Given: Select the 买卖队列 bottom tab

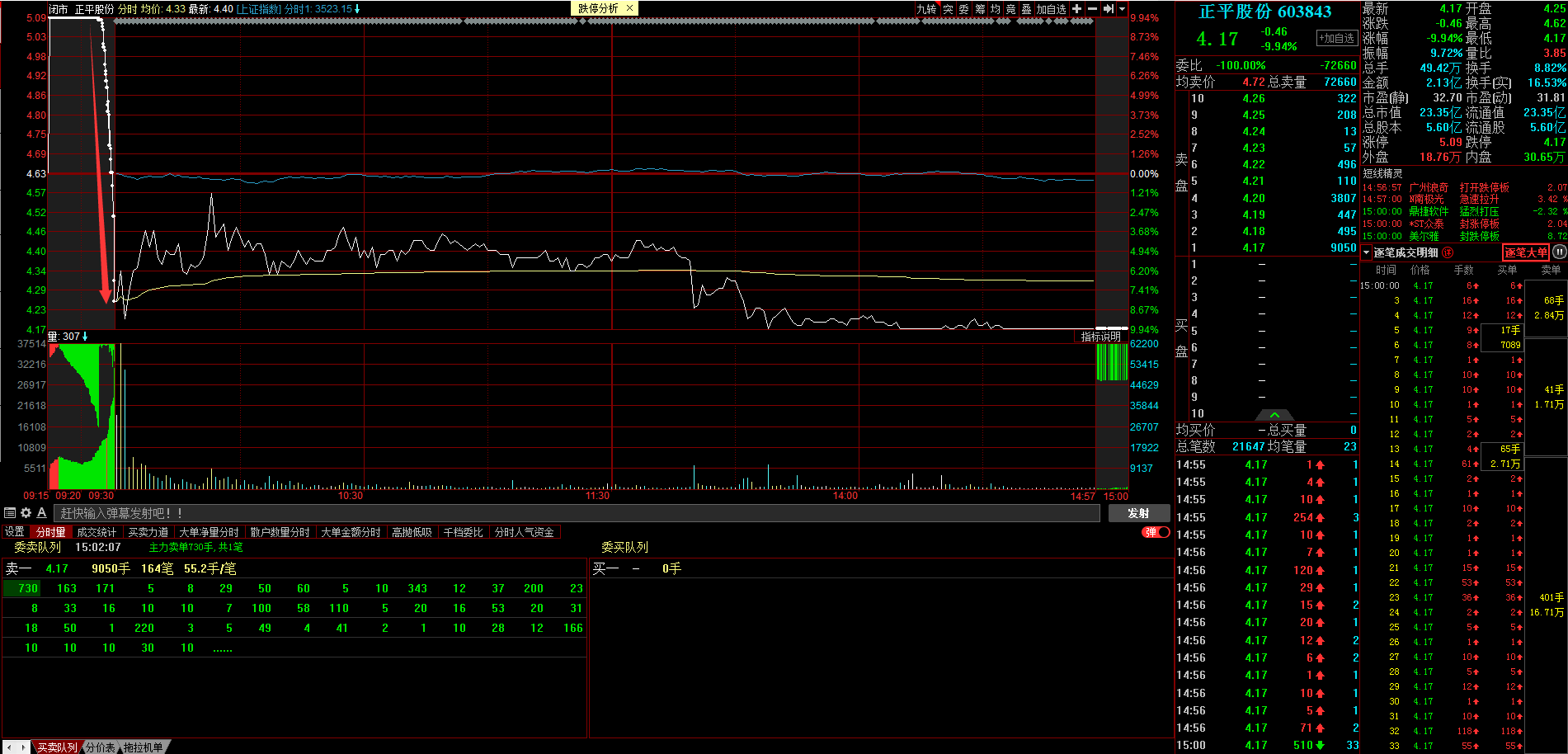Looking at the screenshot, I should 57,747.
